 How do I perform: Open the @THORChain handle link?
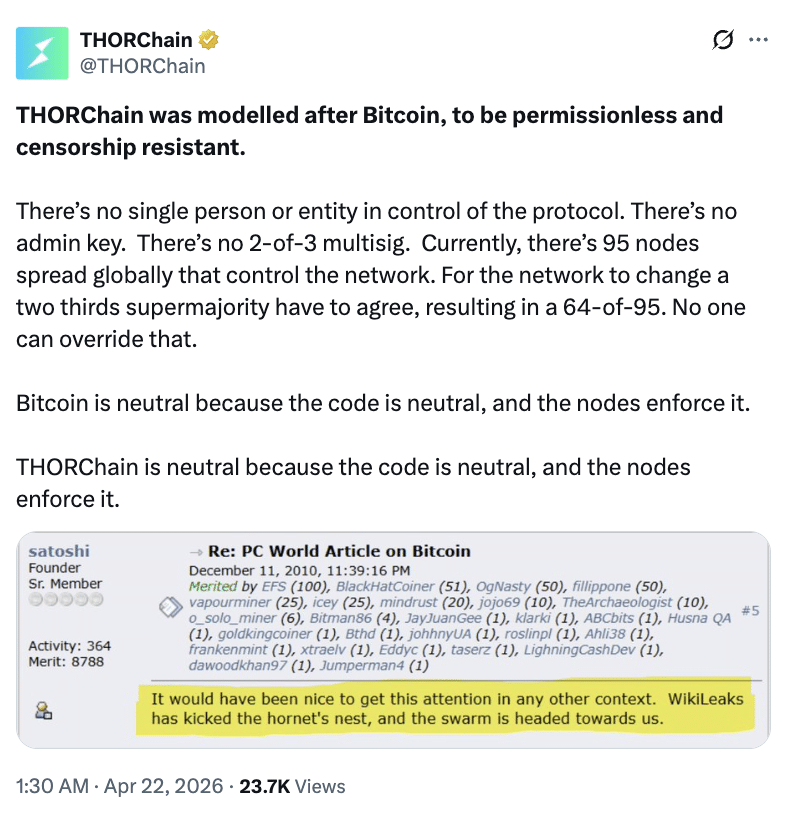tap(142, 66)
